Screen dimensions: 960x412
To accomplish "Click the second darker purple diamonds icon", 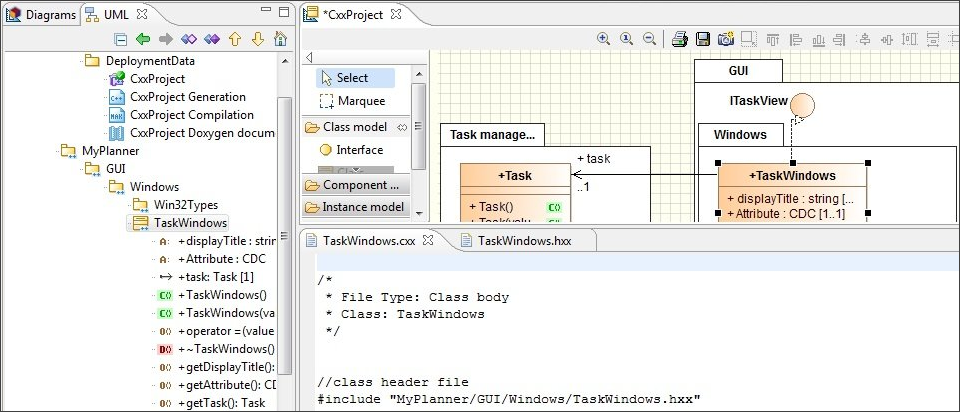I will (212, 39).
